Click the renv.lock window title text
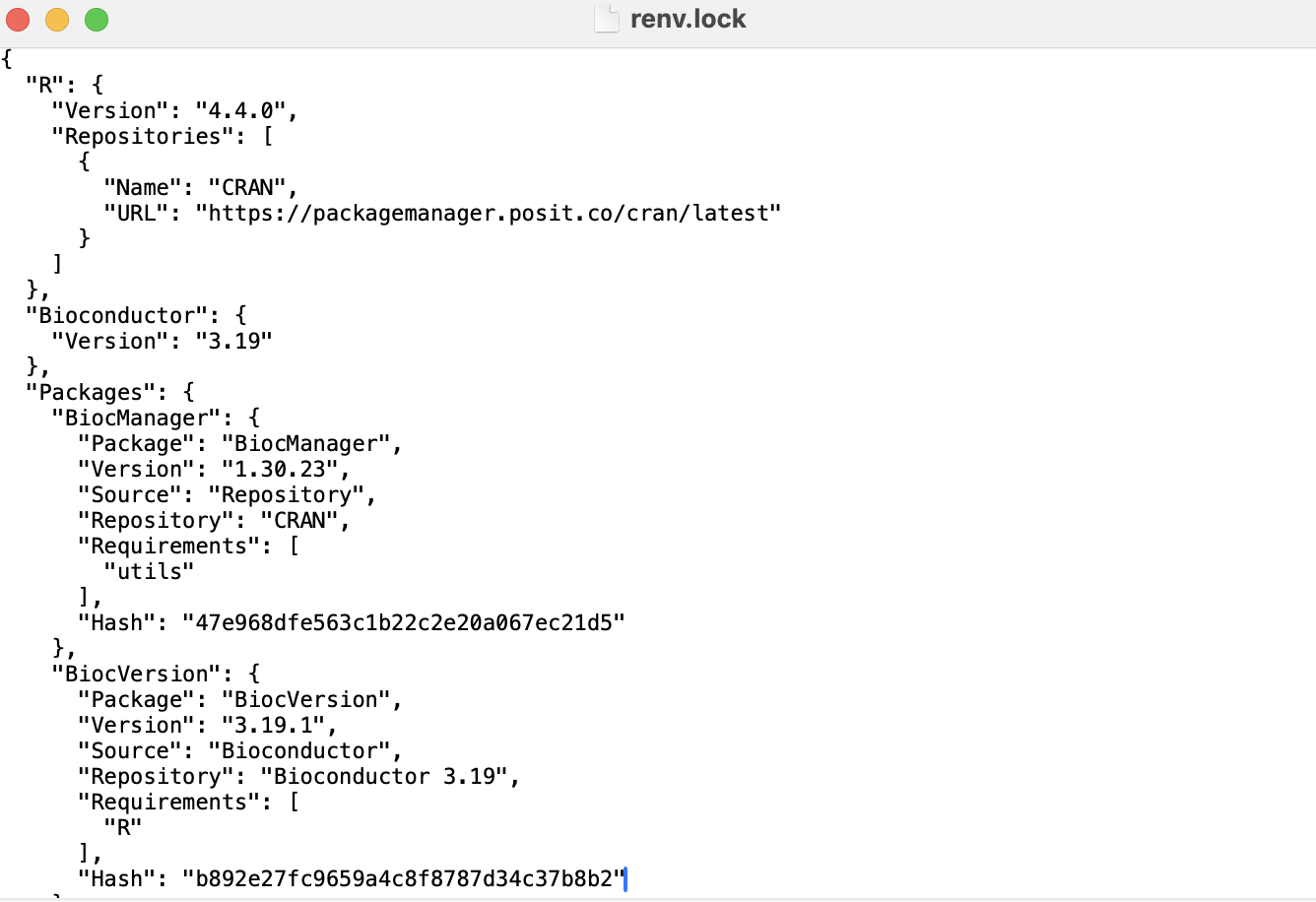1316x902 pixels. click(x=688, y=19)
